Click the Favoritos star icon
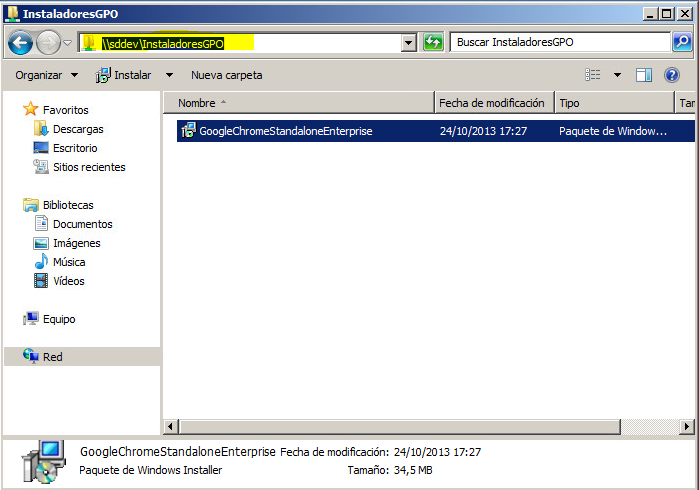The width and height of the screenshot is (699, 490). (31, 108)
